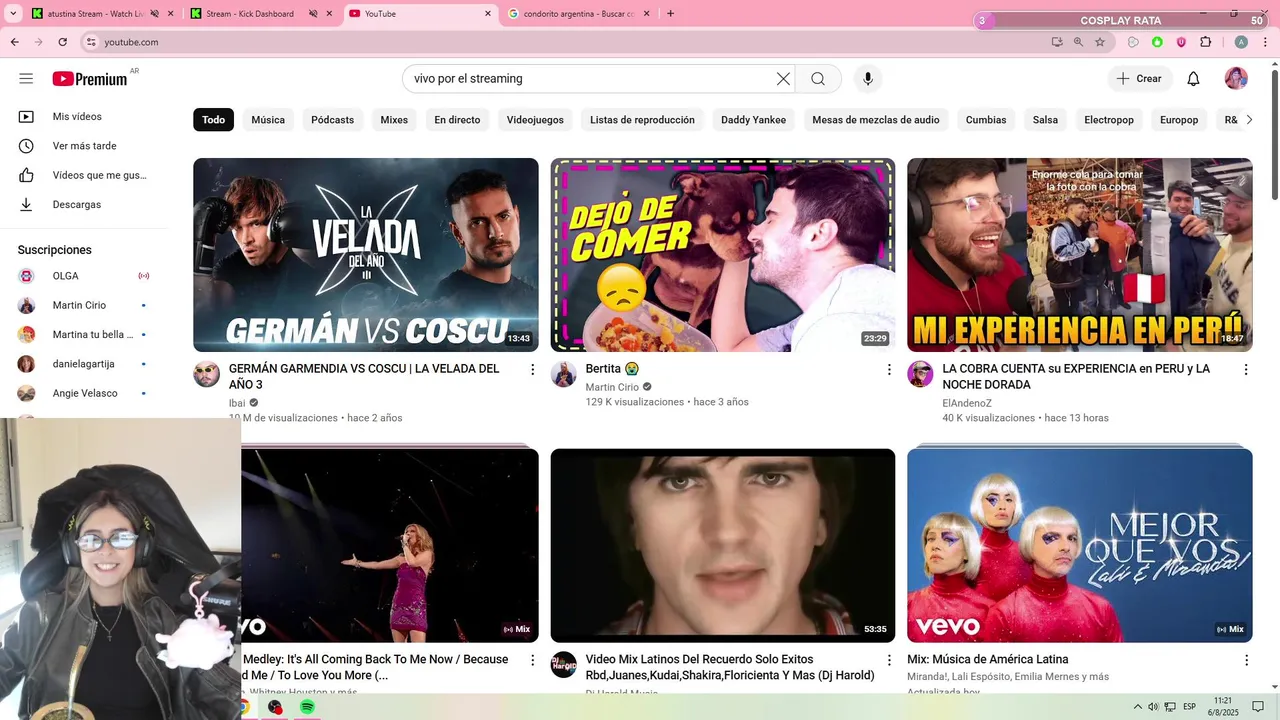Image resolution: width=1280 pixels, height=720 pixels.
Task: Select the Cumbias filter chip
Action: click(x=986, y=120)
